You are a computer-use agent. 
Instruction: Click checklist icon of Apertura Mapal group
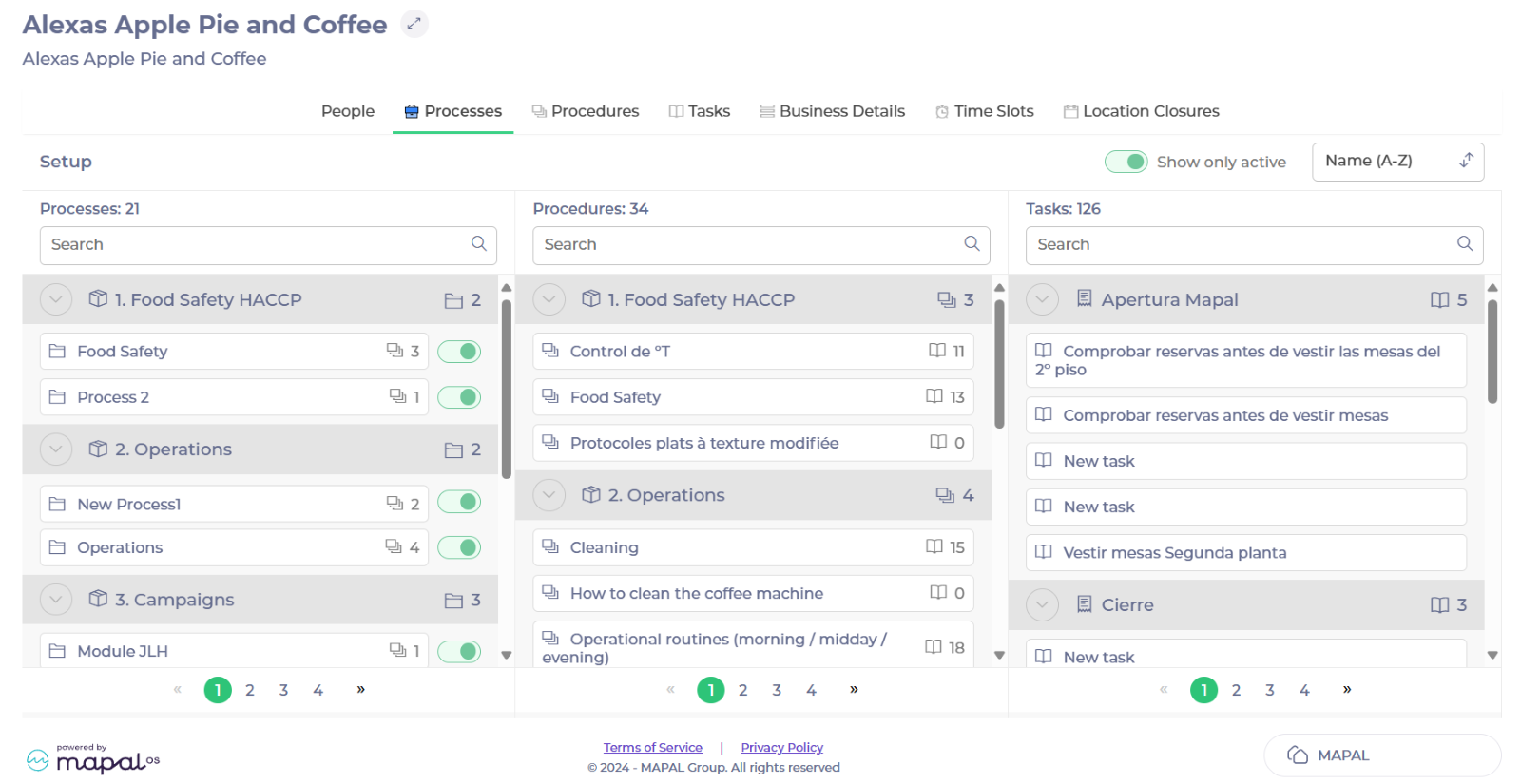(1084, 298)
